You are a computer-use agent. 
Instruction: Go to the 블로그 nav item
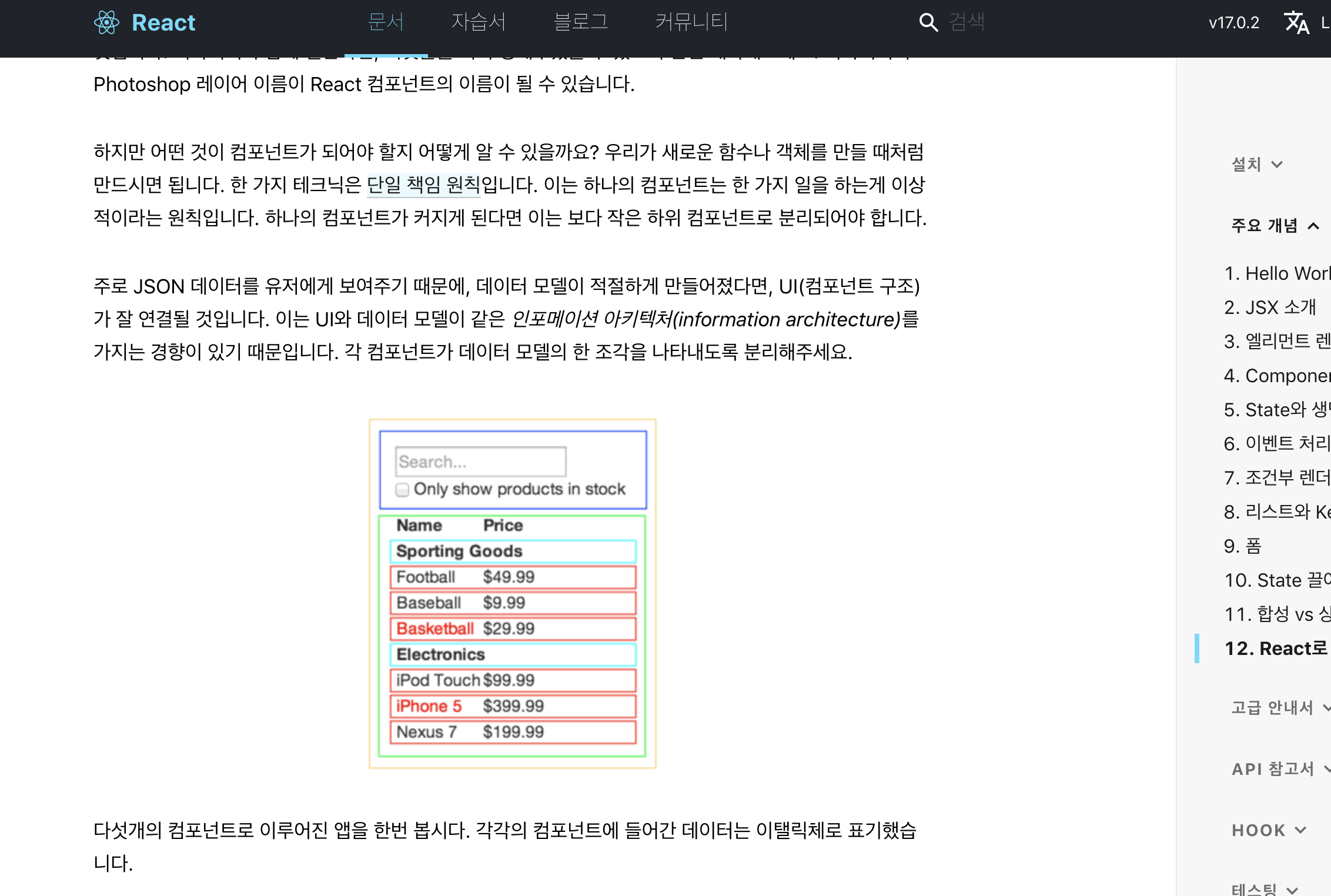580,22
